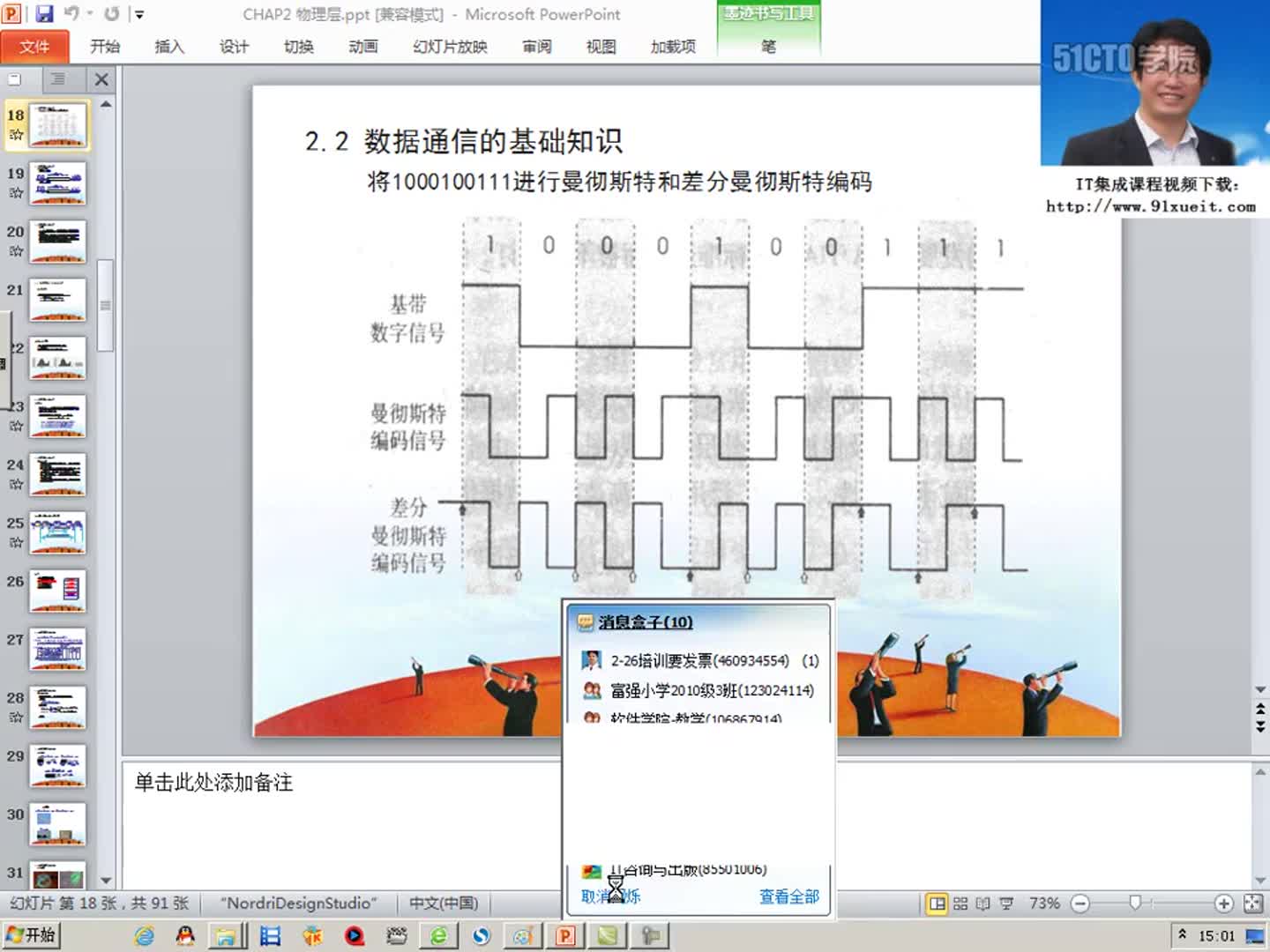Click the zoom slider handle

(x=1135, y=903)
